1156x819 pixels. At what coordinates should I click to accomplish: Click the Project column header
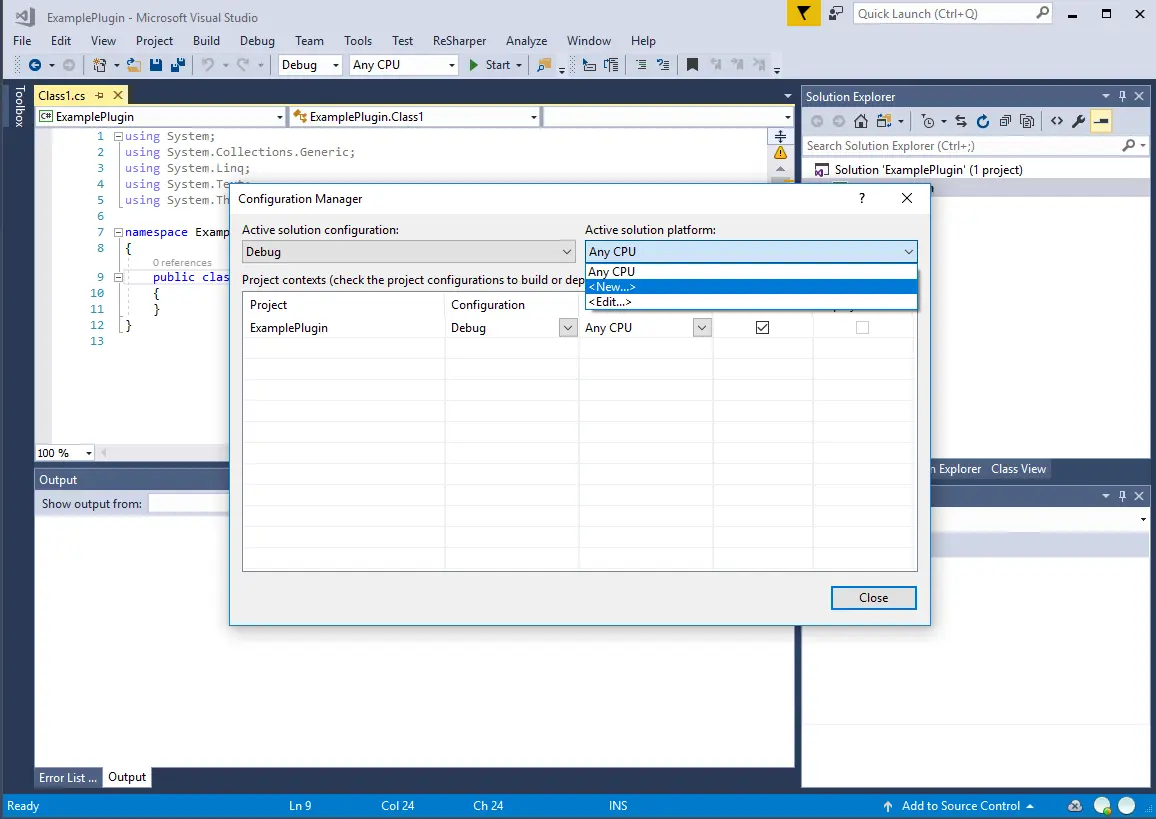tap(268, 304)
